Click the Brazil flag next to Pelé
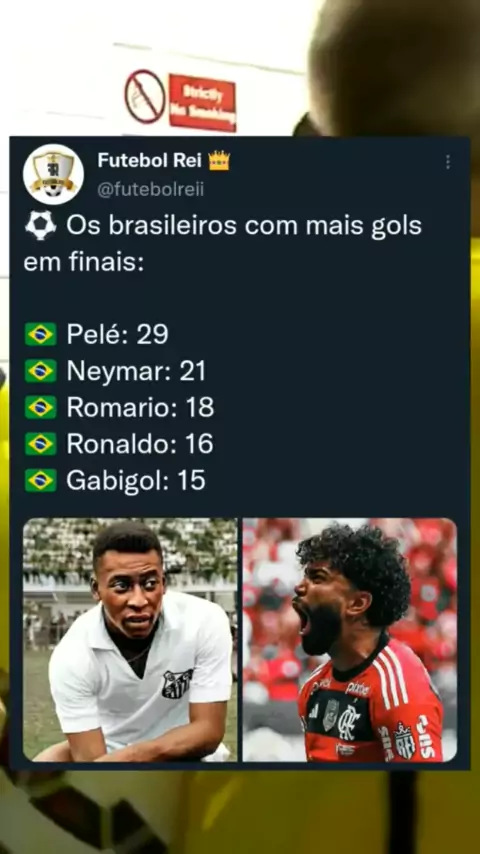The image size is (480, 854). point(40,334)
